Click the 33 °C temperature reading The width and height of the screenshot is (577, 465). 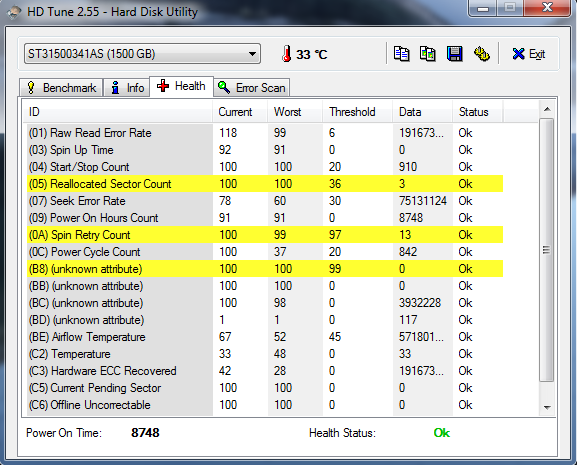311,54
